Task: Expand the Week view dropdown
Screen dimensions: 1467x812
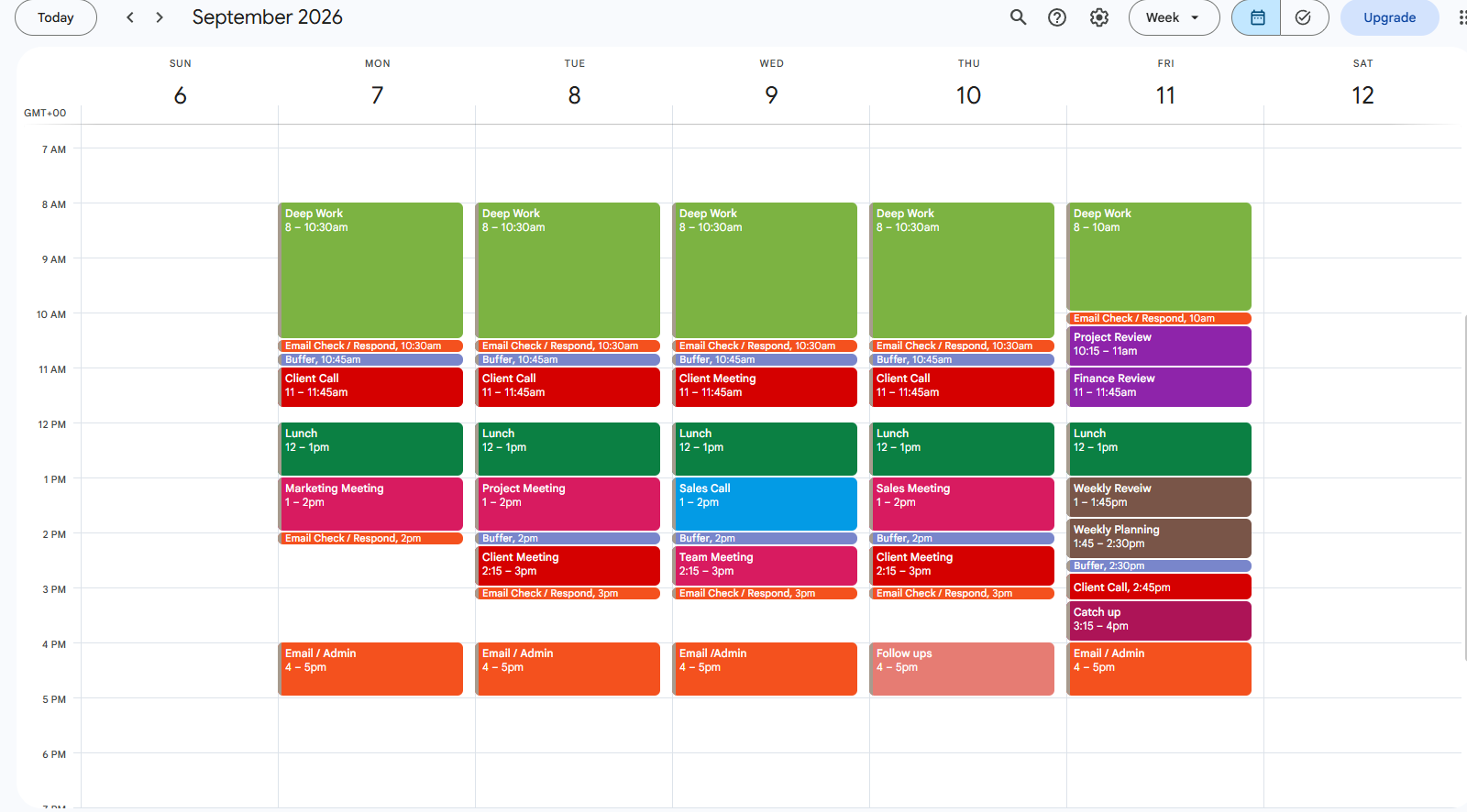Action: [1174, 17]
